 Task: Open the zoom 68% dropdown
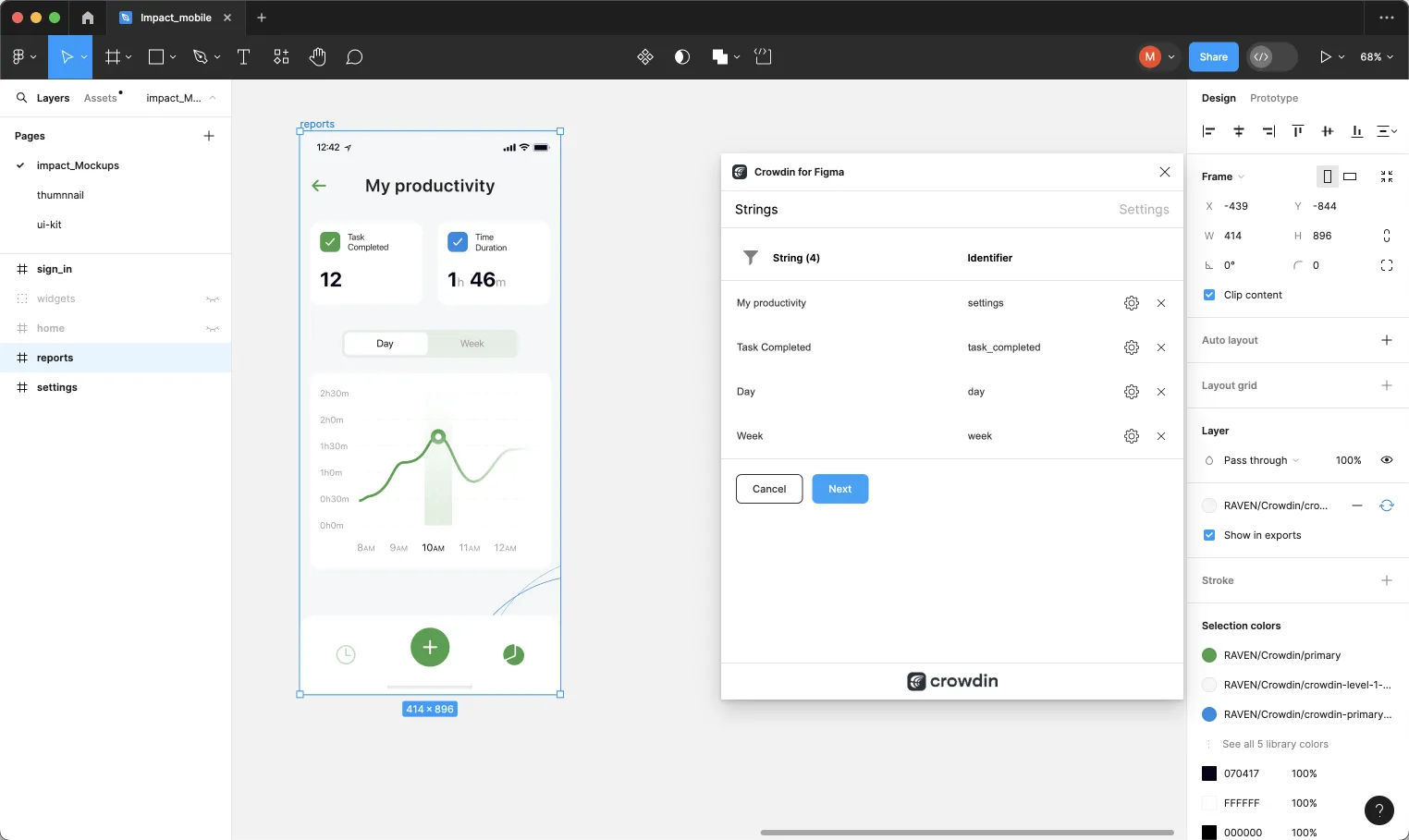tap(1377, 57)
